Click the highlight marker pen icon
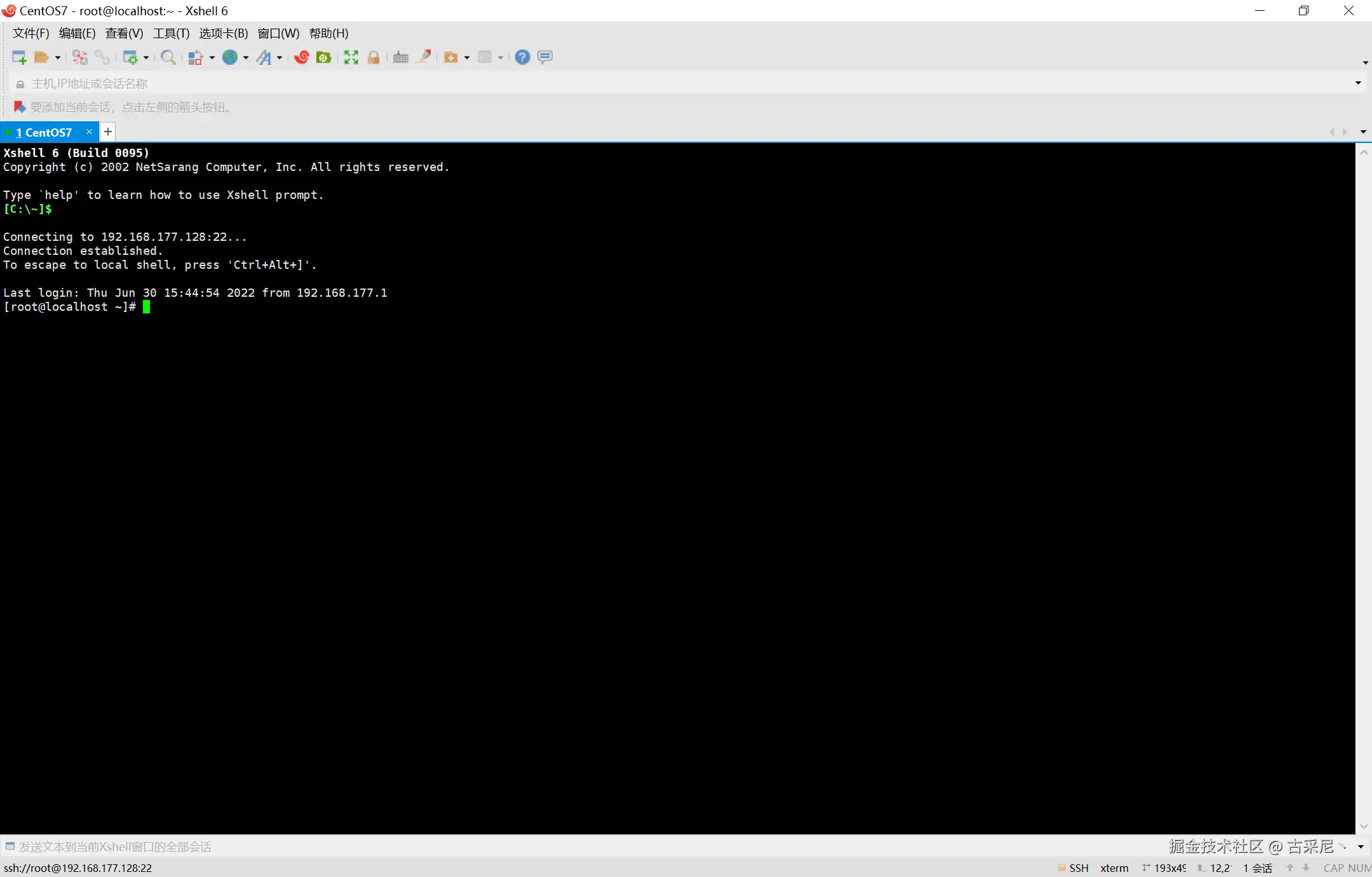 [424, 58]
